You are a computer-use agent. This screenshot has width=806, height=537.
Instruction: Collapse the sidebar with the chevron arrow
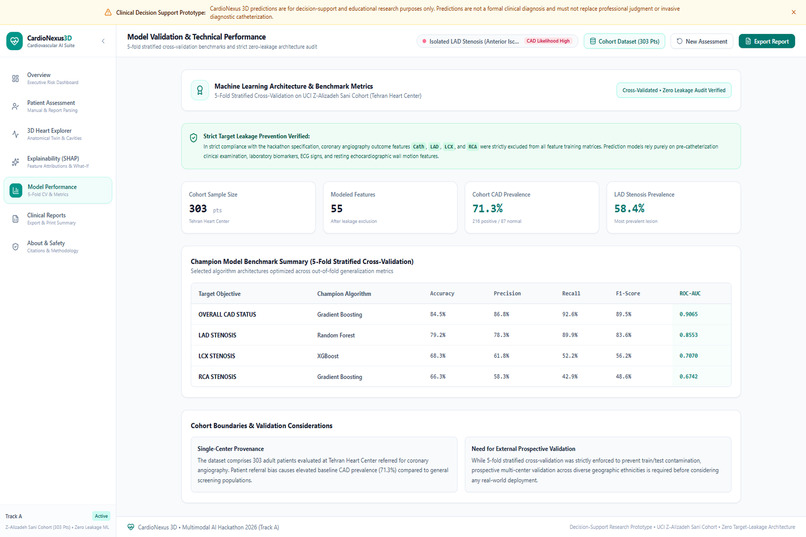coord(103,41)
